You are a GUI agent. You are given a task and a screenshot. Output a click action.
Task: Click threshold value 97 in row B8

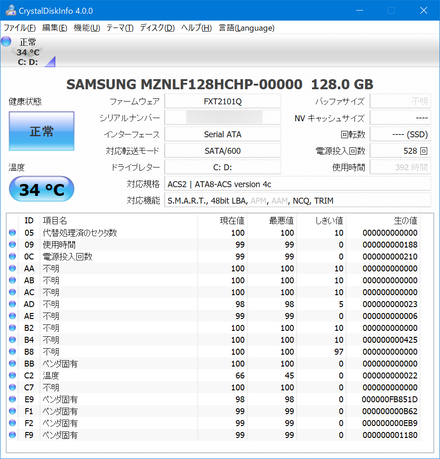point(339,352)
